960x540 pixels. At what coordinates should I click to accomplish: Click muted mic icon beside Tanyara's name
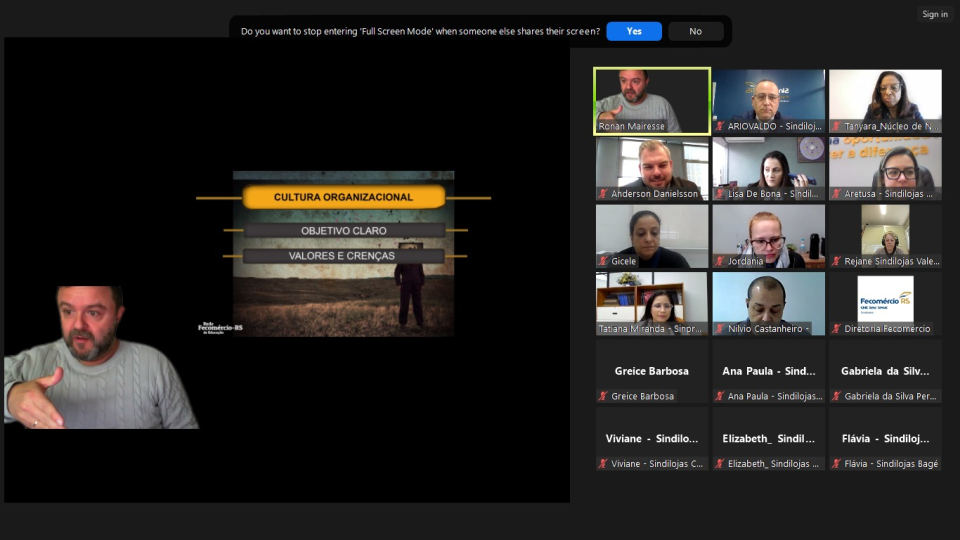836,126
